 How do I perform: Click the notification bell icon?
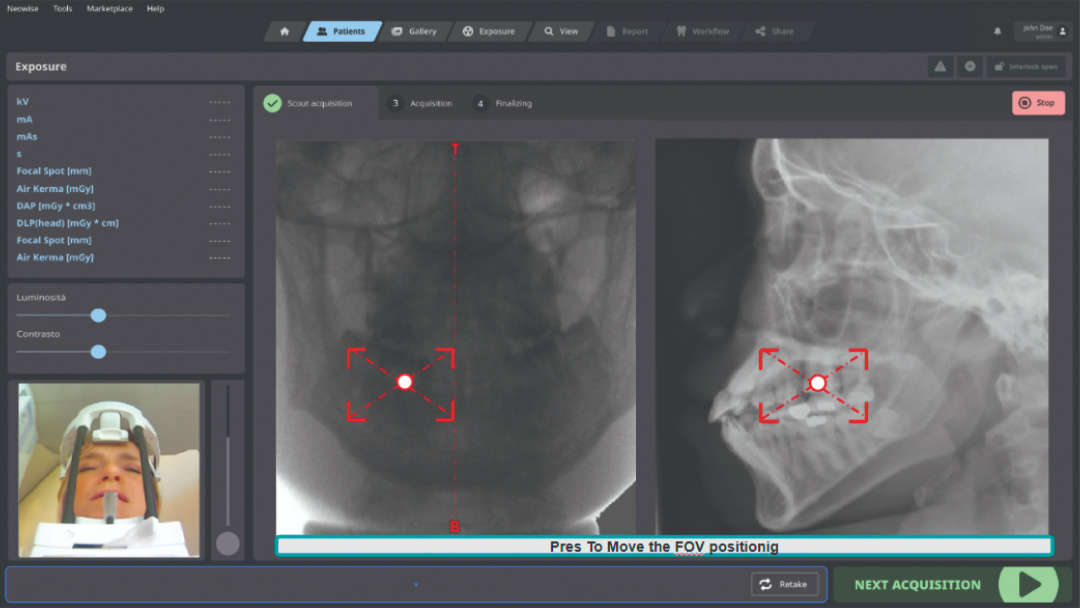(x=996, y=31)
